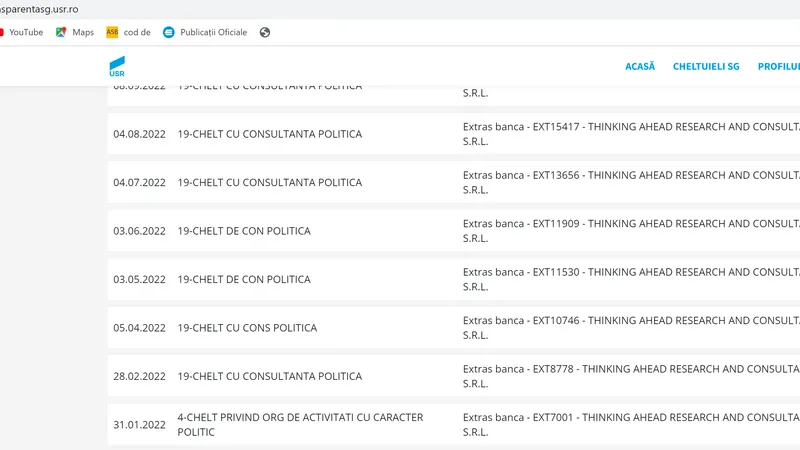This screenshot has height=450, width=800.
Task: Click '19-CHELT DE CON POLITICA' in 03.05.2022 row
Action: (x=244, y=280)
